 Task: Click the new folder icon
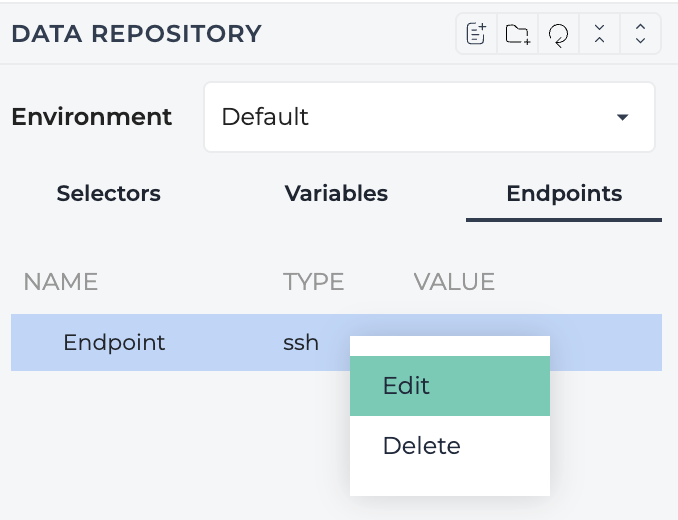(x=518, y=34)
